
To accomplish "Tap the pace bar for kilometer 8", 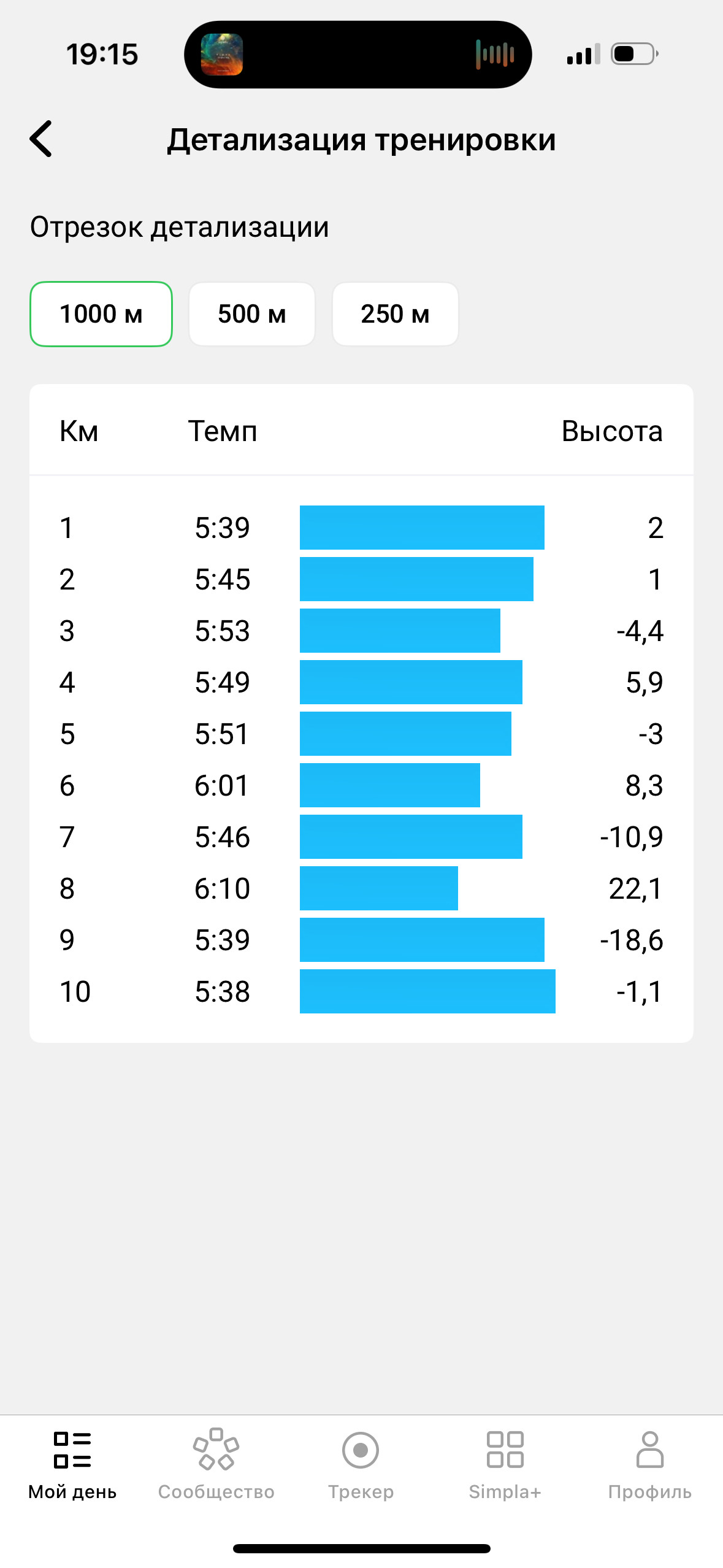I will (x=379, y=888).
